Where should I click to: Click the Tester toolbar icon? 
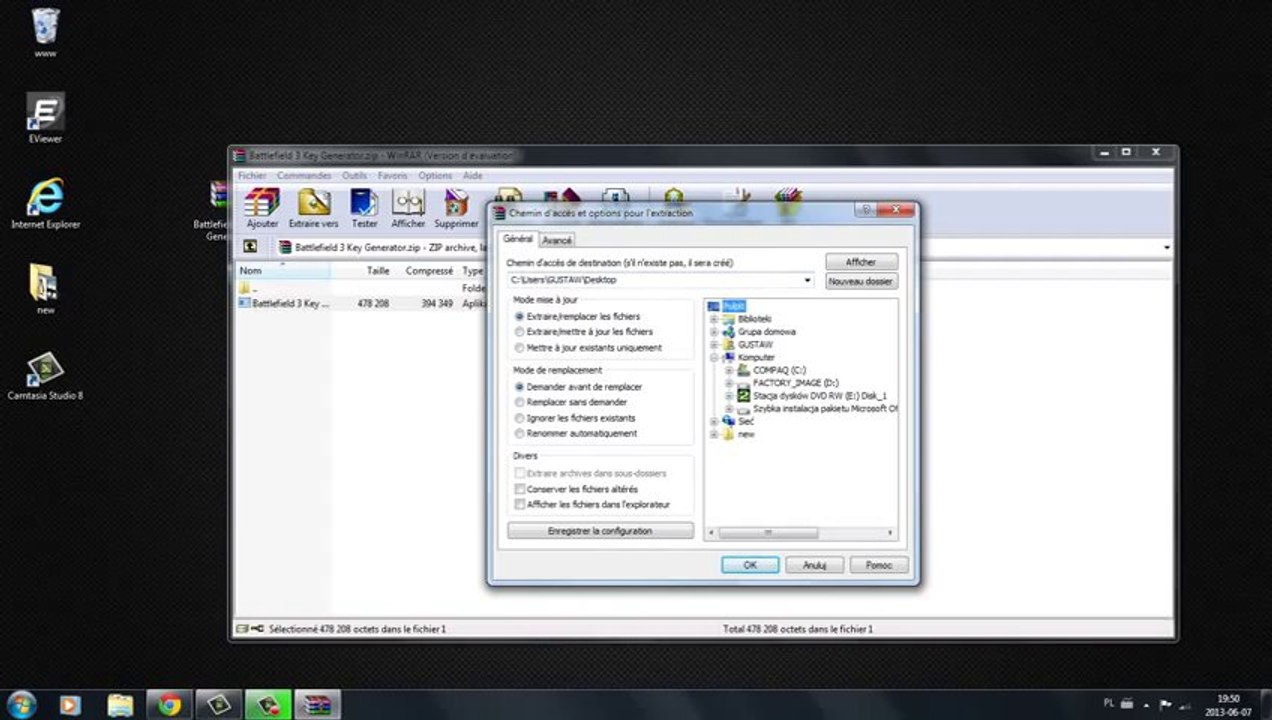[364, 207]
